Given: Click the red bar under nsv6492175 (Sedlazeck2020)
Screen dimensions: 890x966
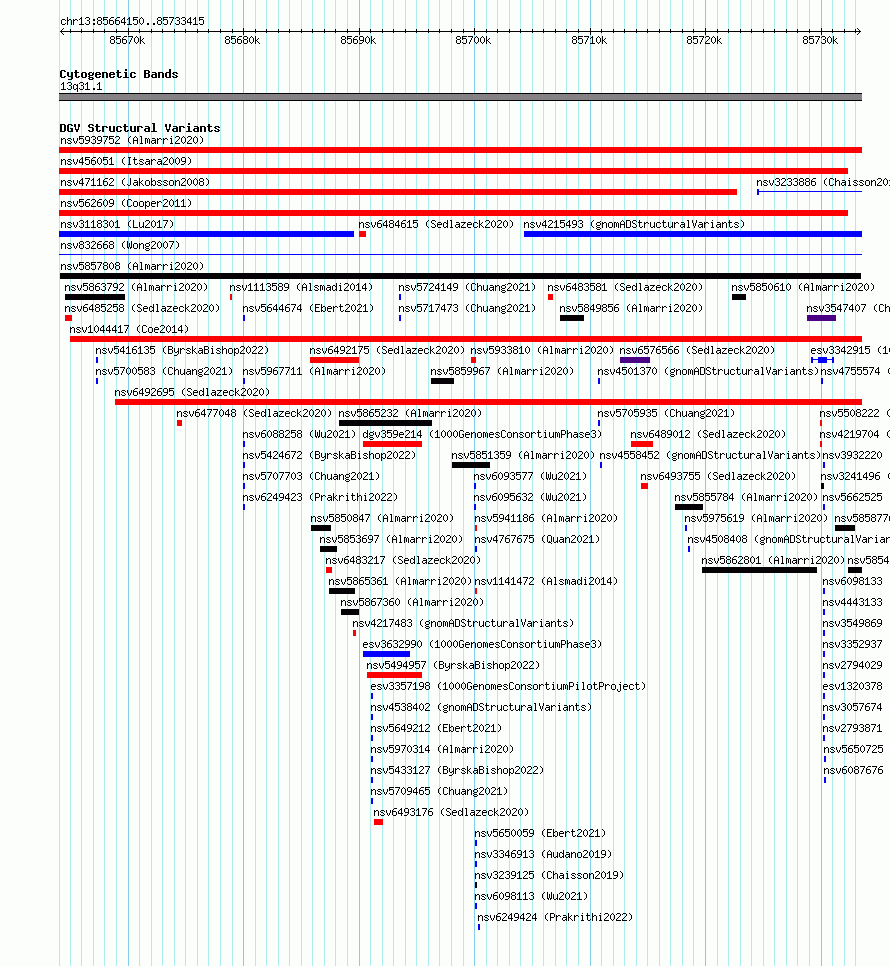Looking at the screenshot, I should [334, 360].
